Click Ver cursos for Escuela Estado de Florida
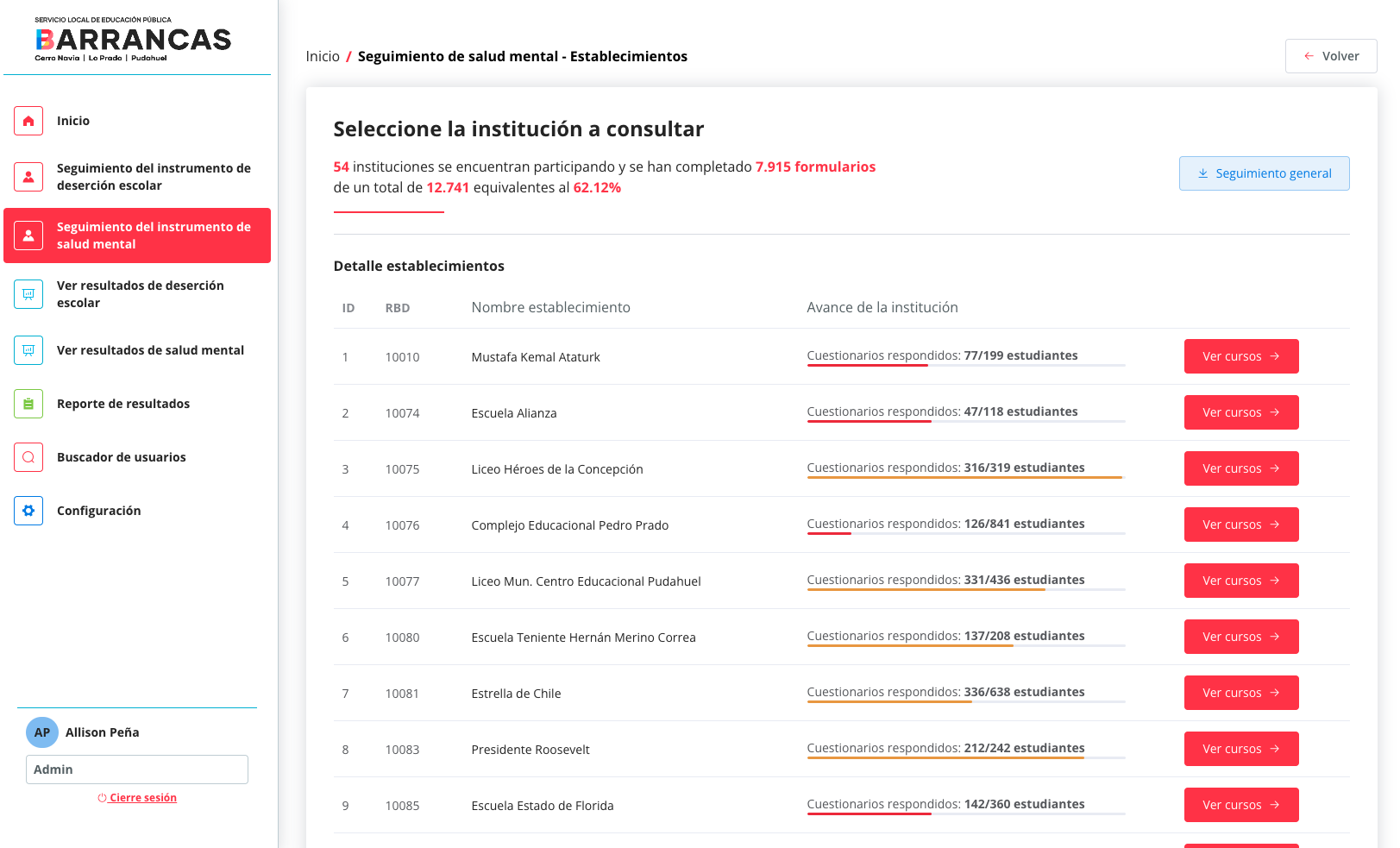The image size is (1400, 848). coord(1241,805)
